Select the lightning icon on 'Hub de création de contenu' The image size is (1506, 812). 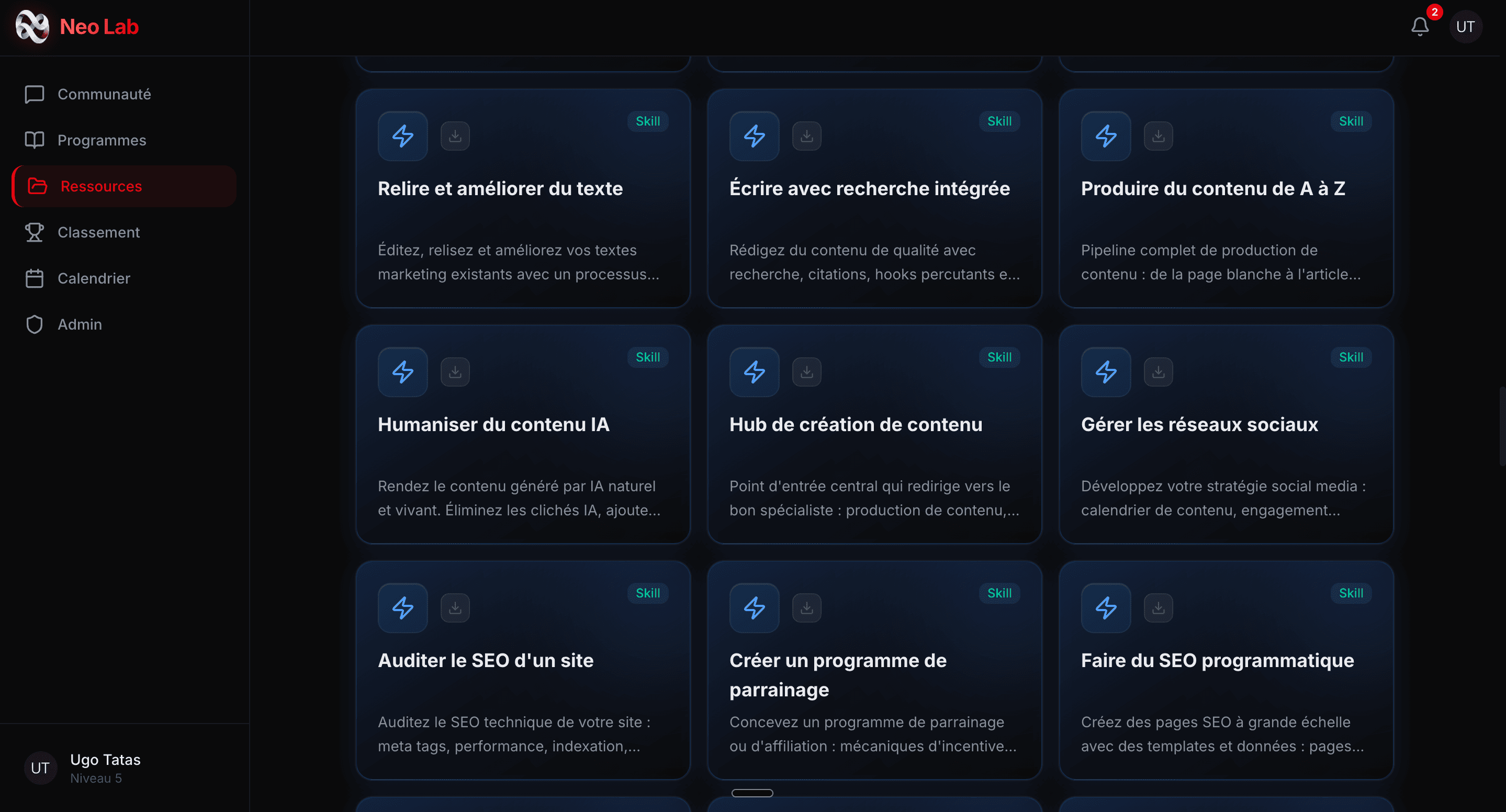coord(754,372)
